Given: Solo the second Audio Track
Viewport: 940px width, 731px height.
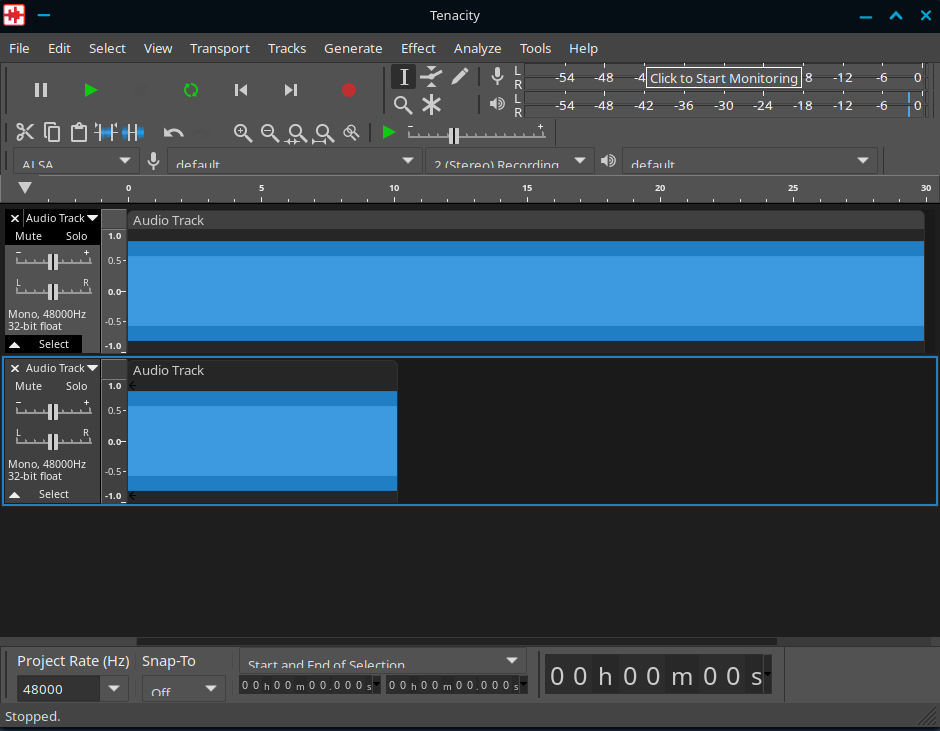Looking at the screenshot, I should coord(77,386).
